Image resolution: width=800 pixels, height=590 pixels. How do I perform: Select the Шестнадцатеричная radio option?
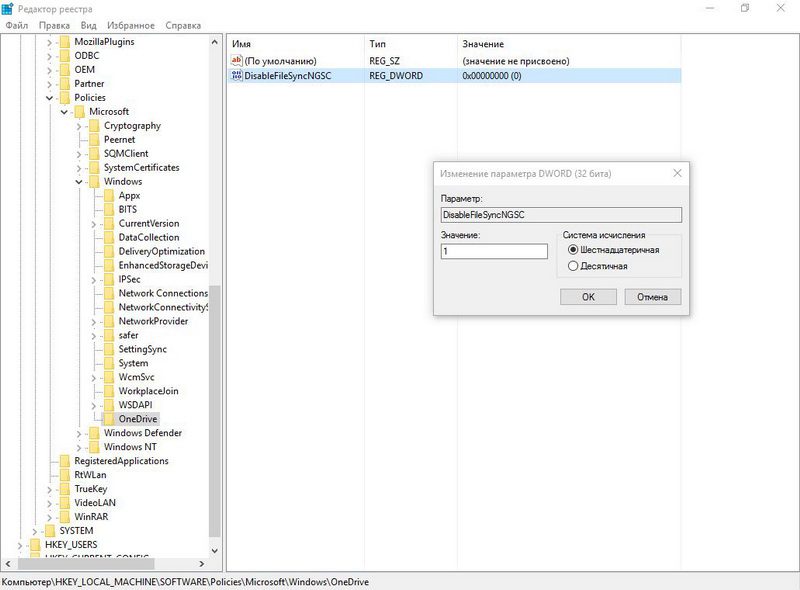coord(573,250)
